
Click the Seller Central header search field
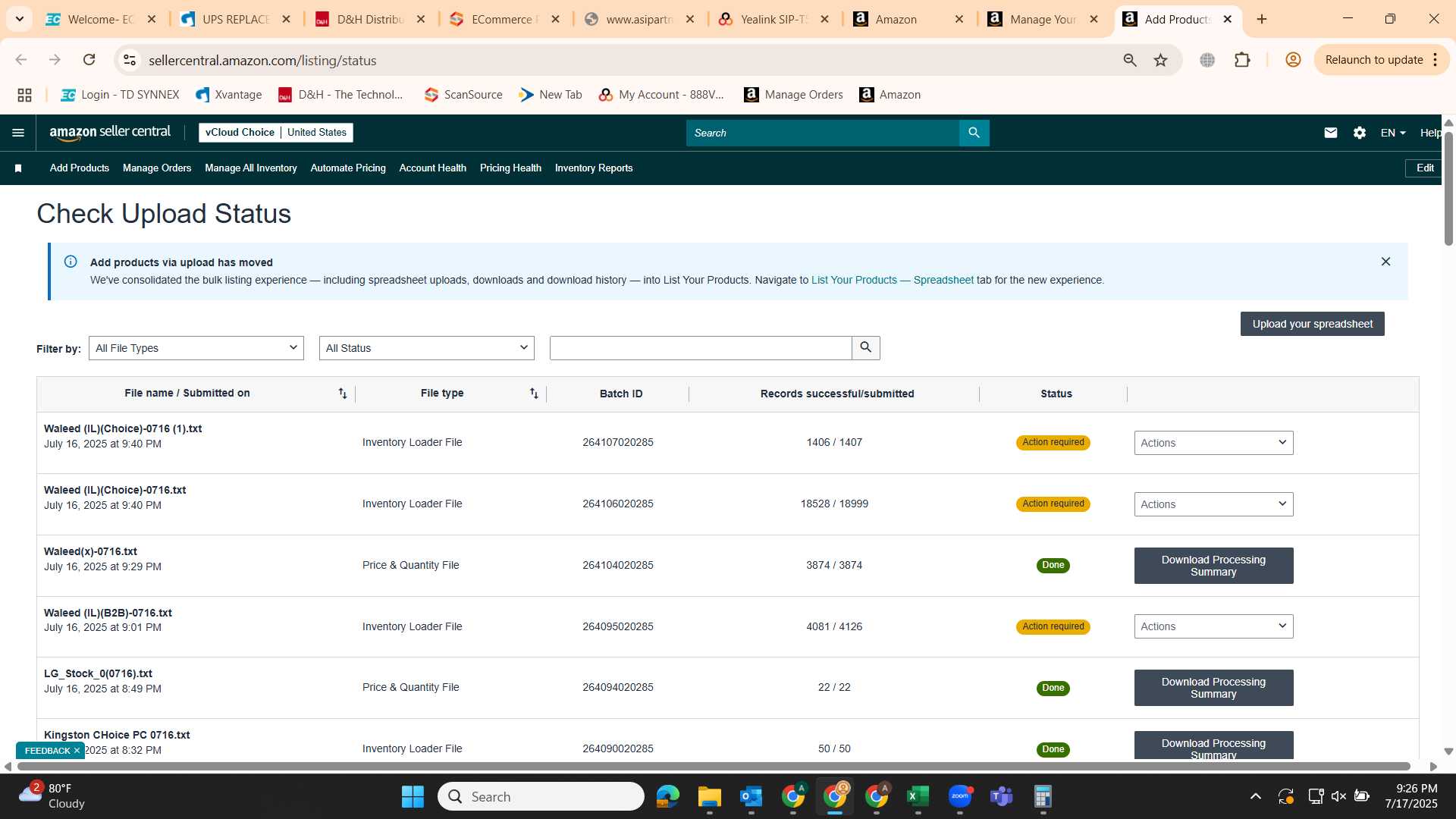(x=823, y=133)
